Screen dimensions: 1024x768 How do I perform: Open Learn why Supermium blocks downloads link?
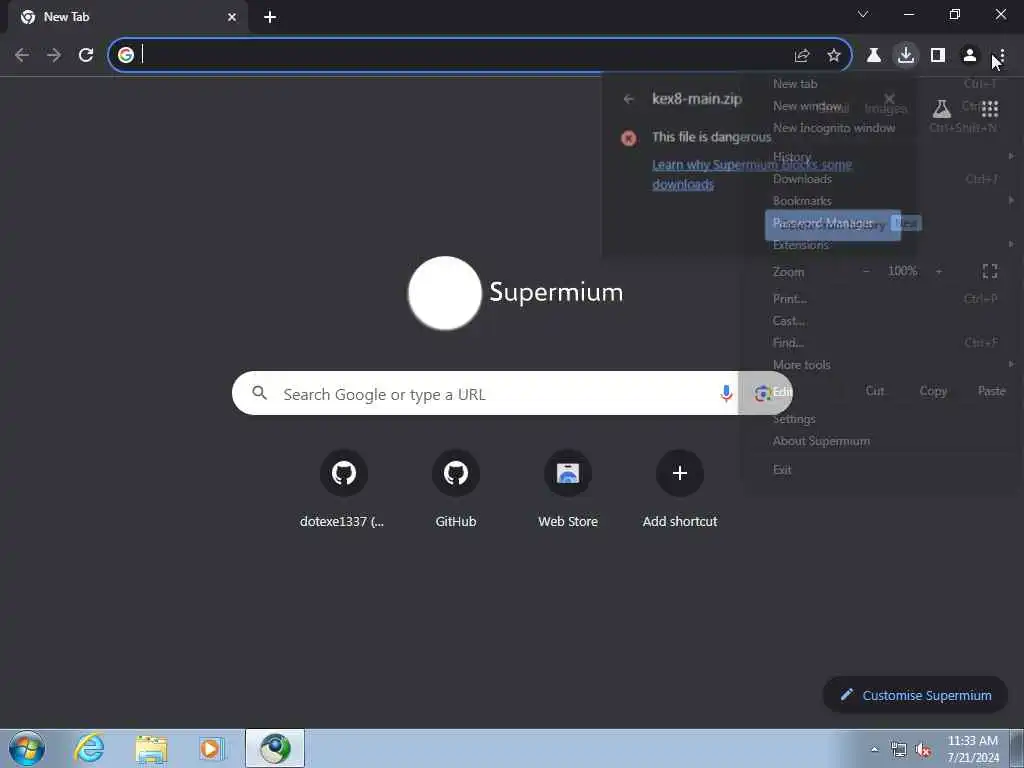click(752, 174)
